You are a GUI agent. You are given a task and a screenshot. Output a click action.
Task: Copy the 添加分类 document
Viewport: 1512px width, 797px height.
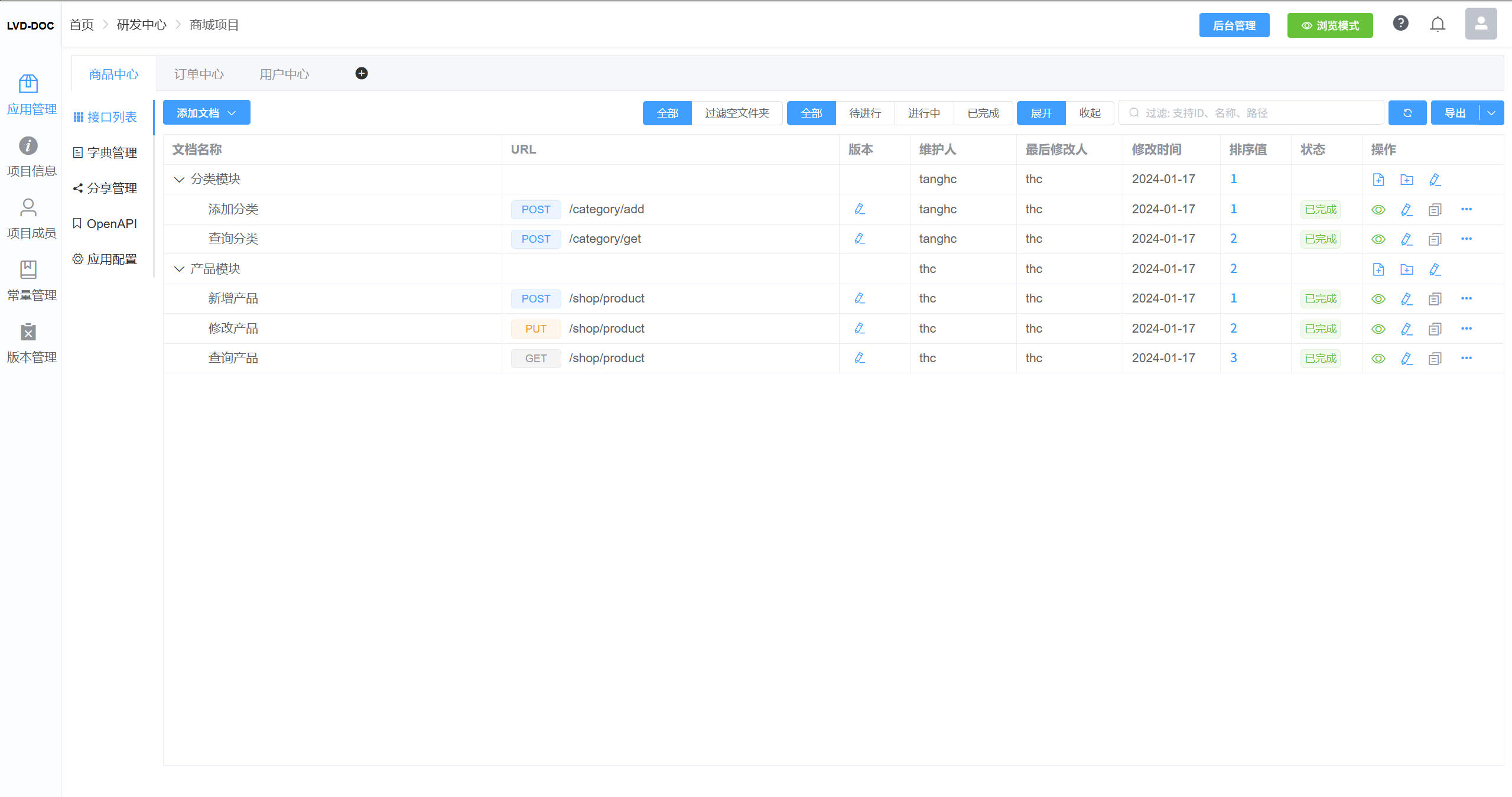pyautogui.click(x=1435, y=210)
